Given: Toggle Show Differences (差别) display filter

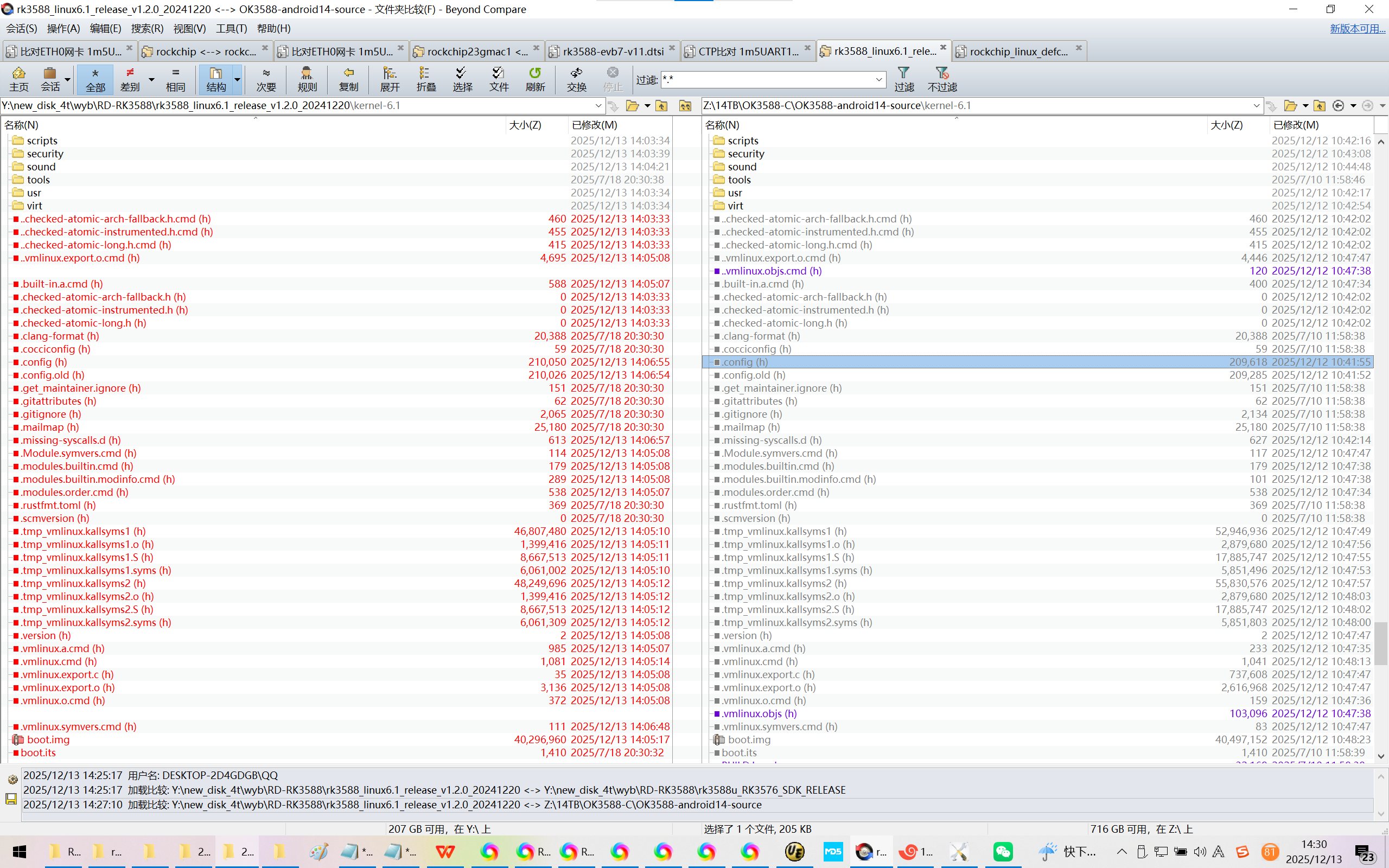Looking at the screenshot, I should [130, 79].
